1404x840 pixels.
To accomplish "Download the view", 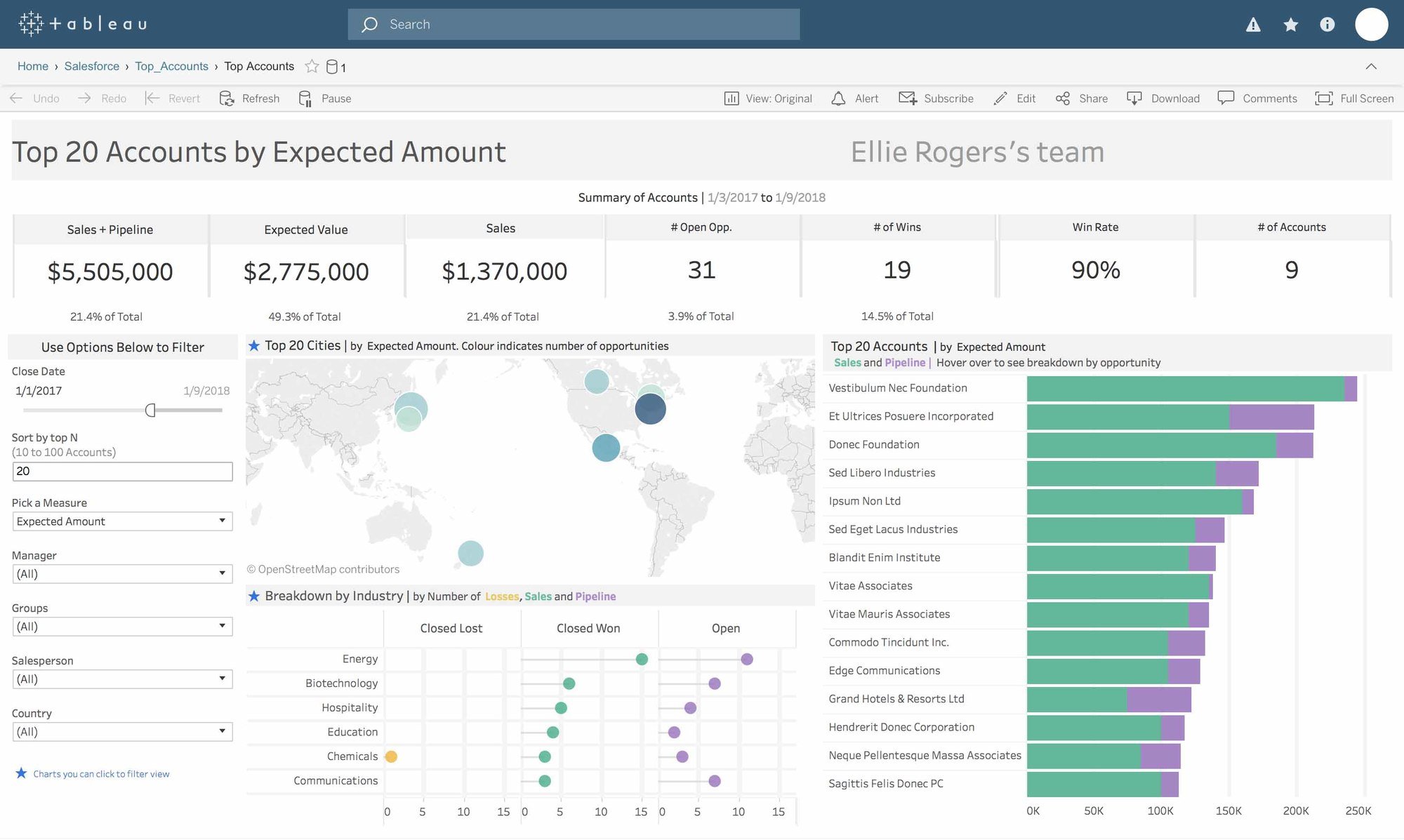I will point(1163,98).
